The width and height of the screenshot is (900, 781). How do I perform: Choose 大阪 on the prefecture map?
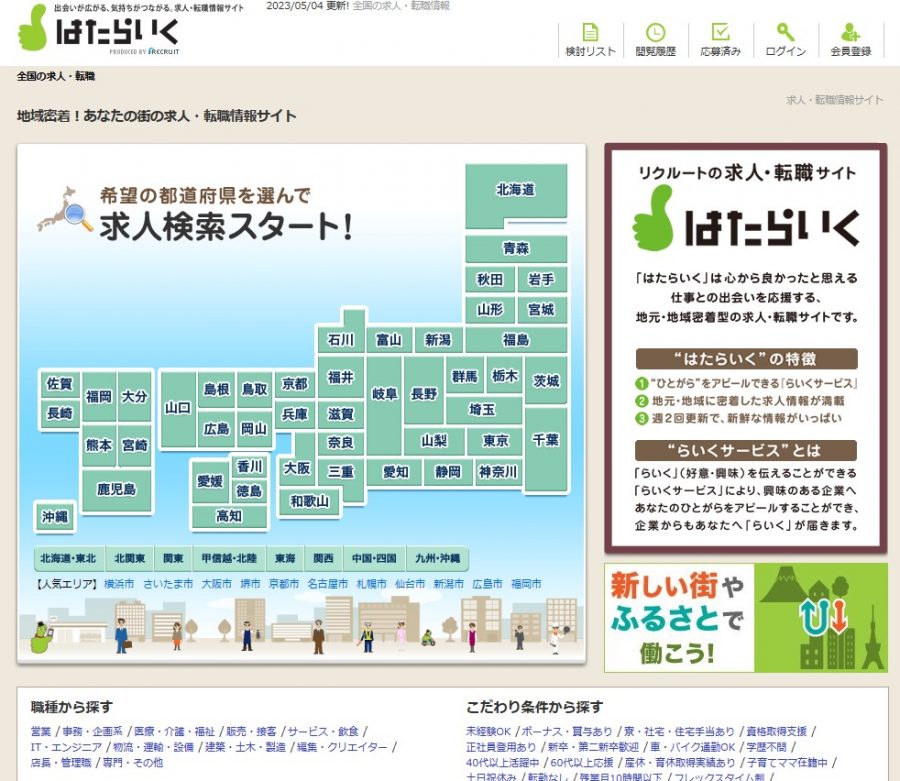point(297,469)
